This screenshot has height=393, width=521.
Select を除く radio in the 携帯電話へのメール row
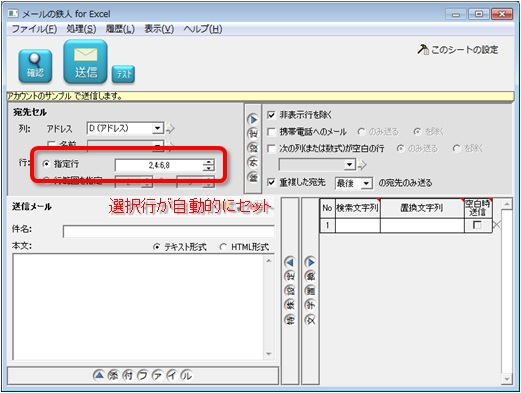(417, 132)
